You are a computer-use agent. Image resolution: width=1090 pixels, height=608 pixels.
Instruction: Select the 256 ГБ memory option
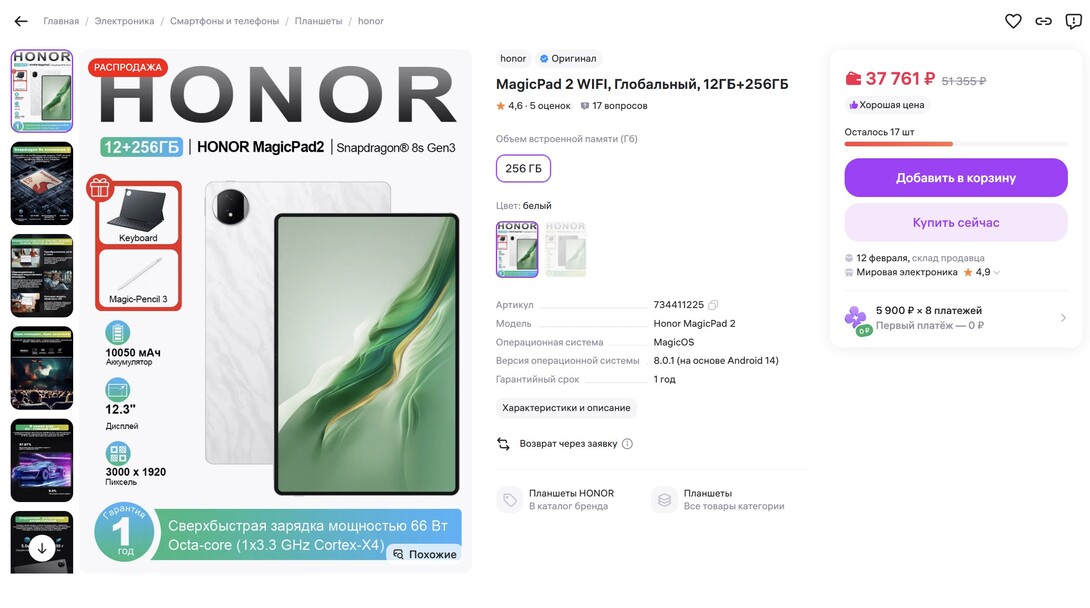coord(523,169)
